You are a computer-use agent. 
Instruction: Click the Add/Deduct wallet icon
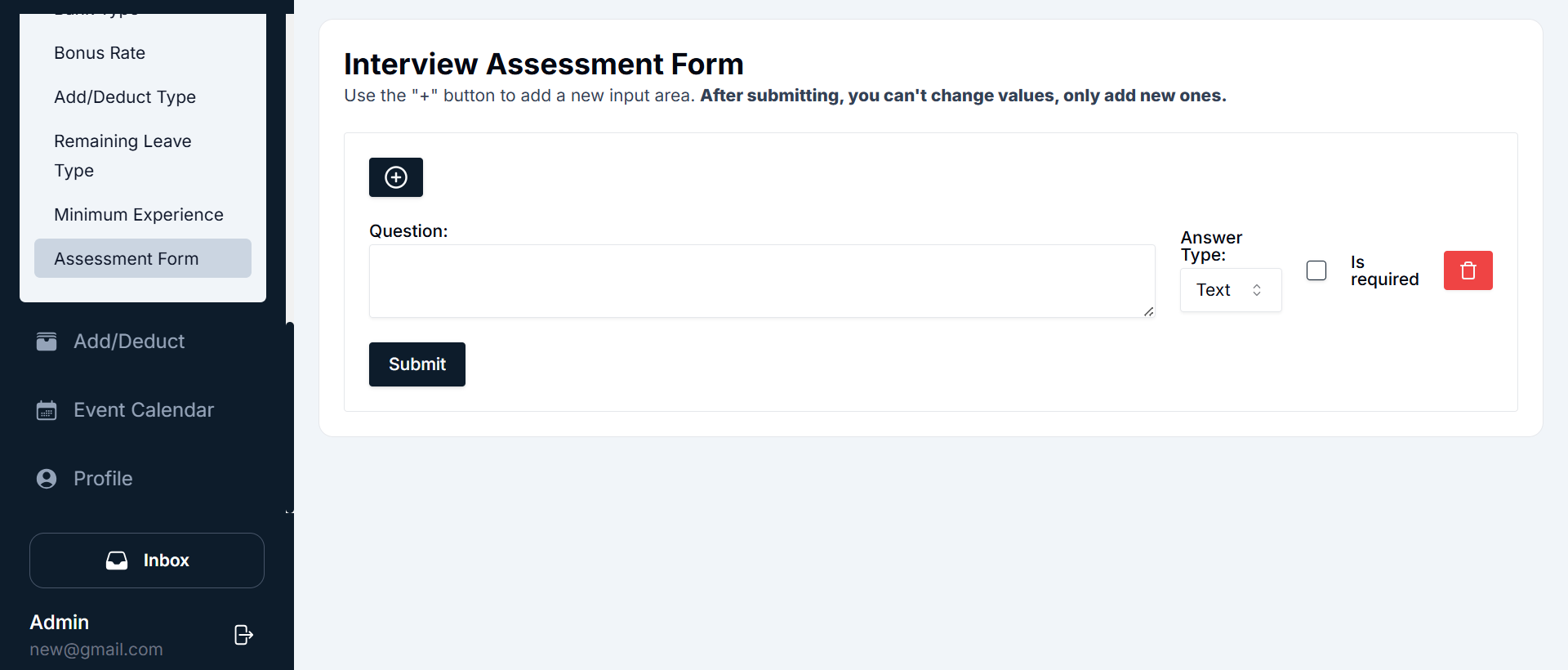[x=47, y=342]
